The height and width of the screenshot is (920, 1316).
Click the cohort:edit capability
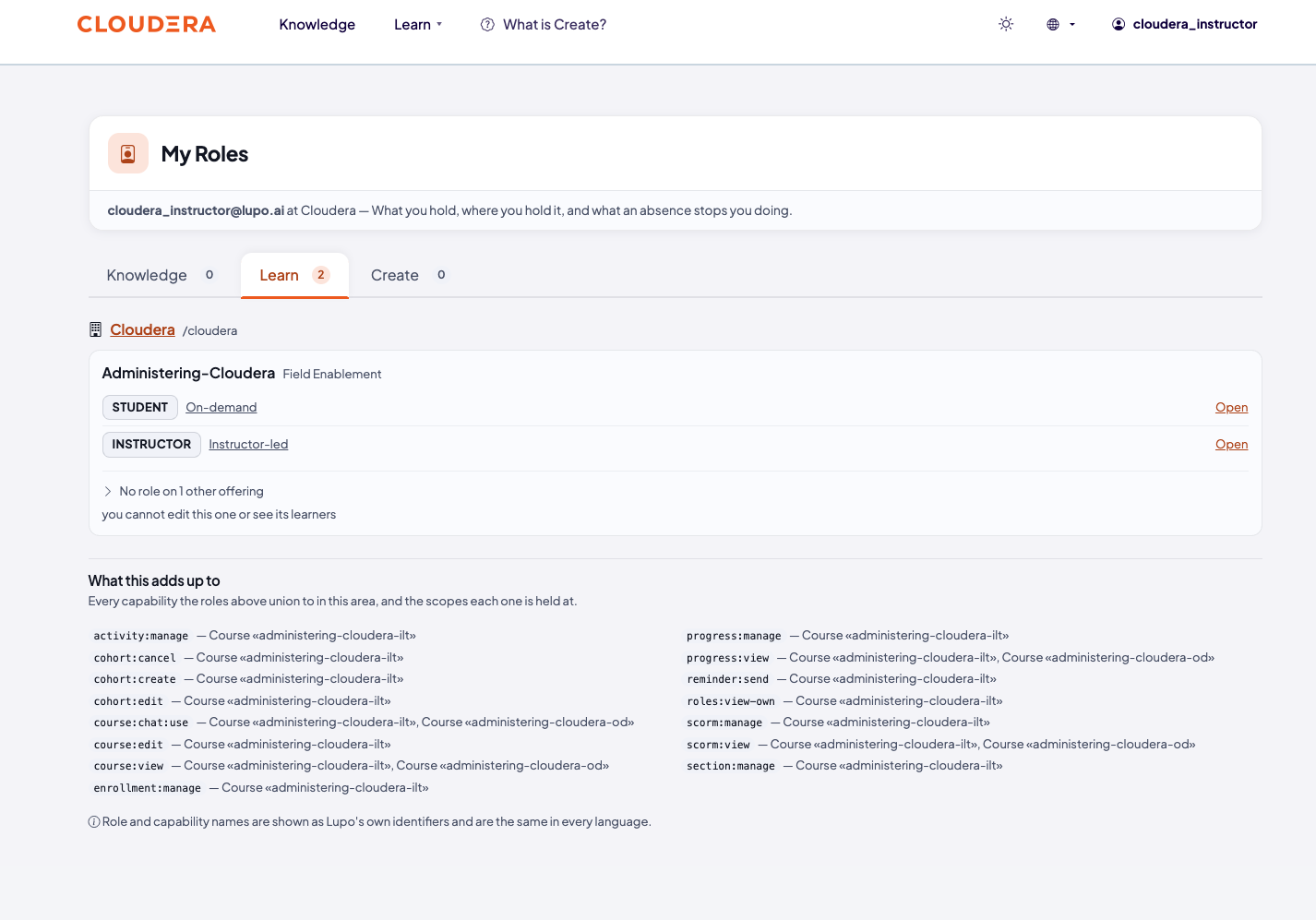(x=128, y=701)
